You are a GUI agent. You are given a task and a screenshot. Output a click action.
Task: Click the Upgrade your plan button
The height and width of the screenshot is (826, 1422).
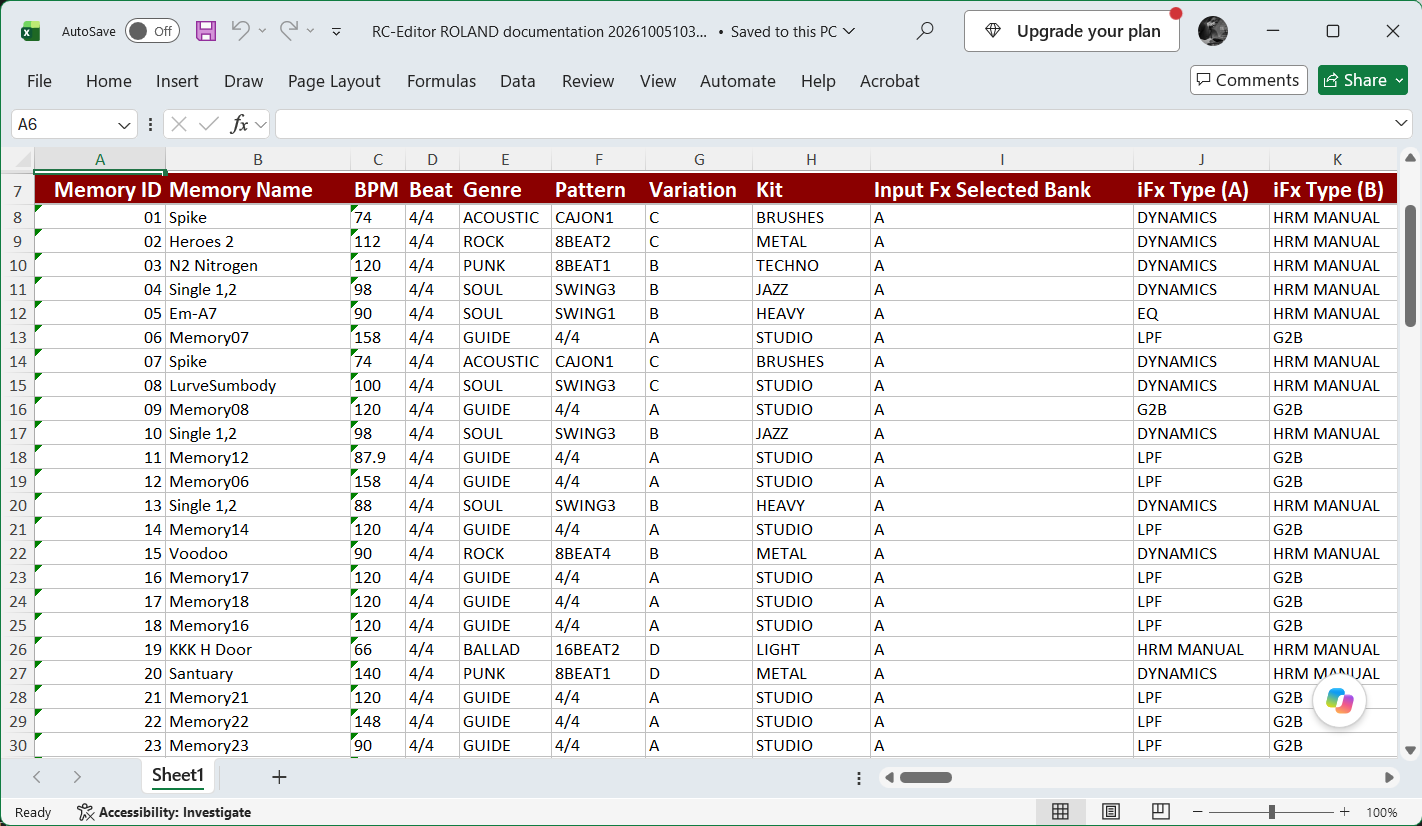point(1072,31)
